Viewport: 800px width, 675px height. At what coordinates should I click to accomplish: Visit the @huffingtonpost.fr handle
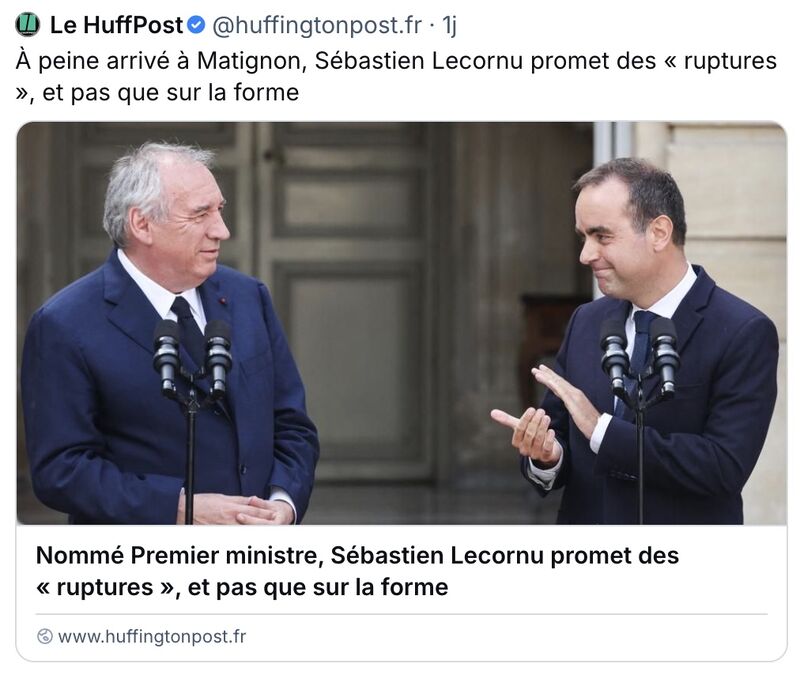(x=317, y=24)
